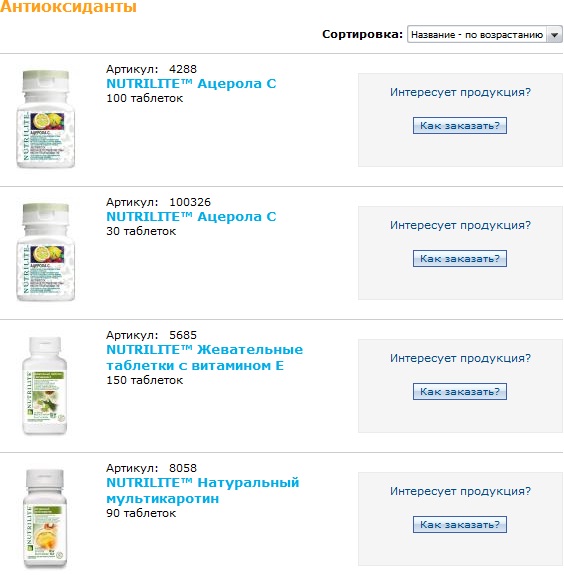Open Ацерола C bottle image, article 100326
Image resolution: width=564 pixels, height=583 pixels.
[46, 252]
